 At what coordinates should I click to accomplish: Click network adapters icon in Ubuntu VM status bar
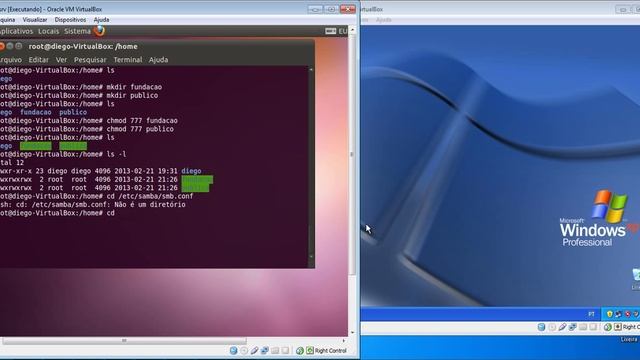pos(265,351)
